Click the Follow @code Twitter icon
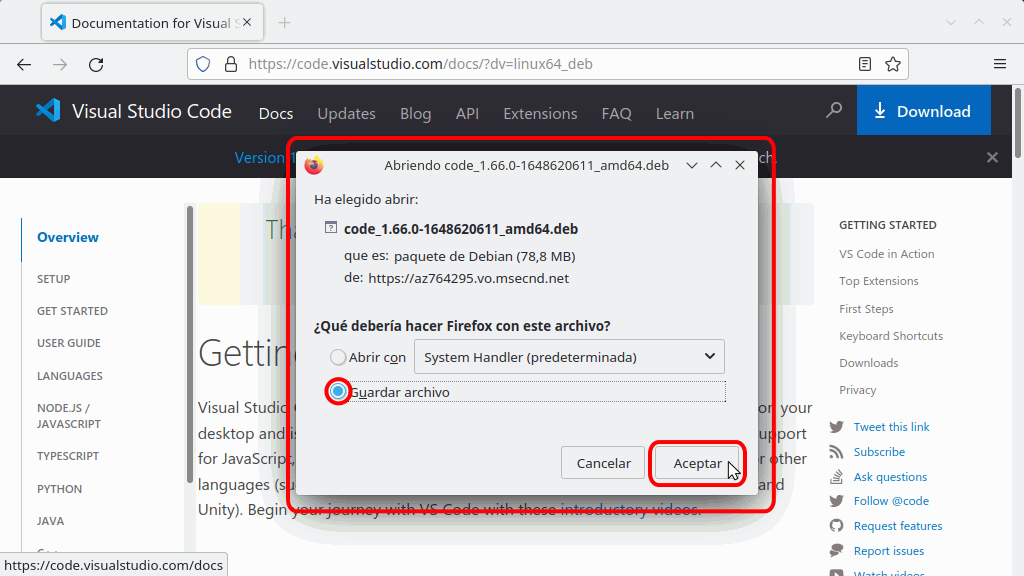The width and height of the screenshot is (1024, 576). [x=837, y=501]
